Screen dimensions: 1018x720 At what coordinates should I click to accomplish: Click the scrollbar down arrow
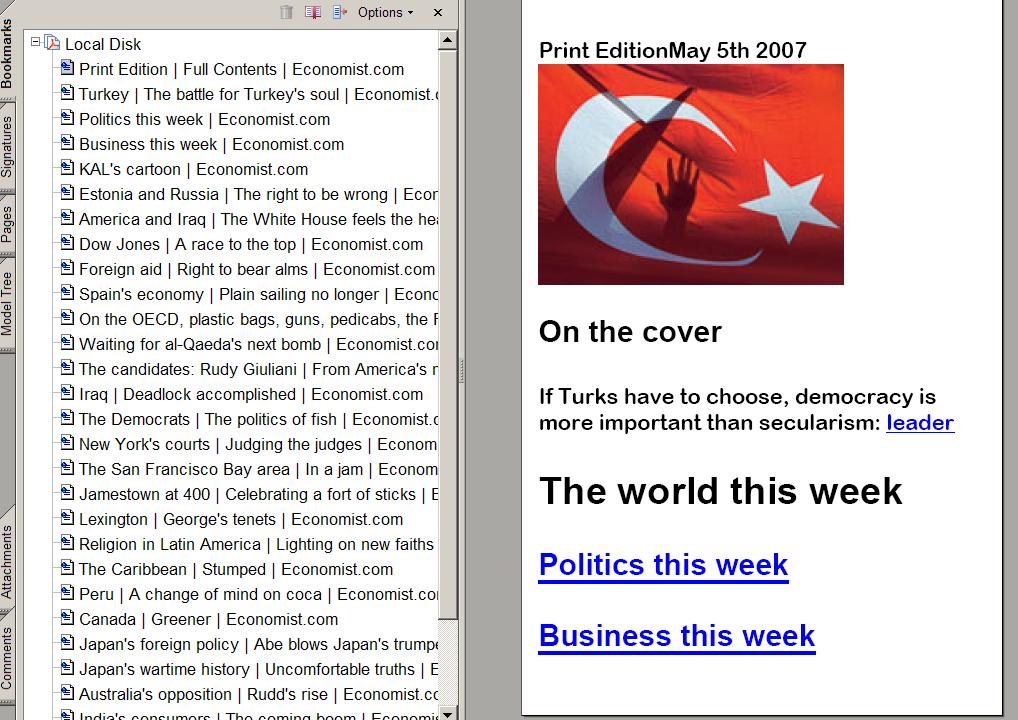(447, 713)
